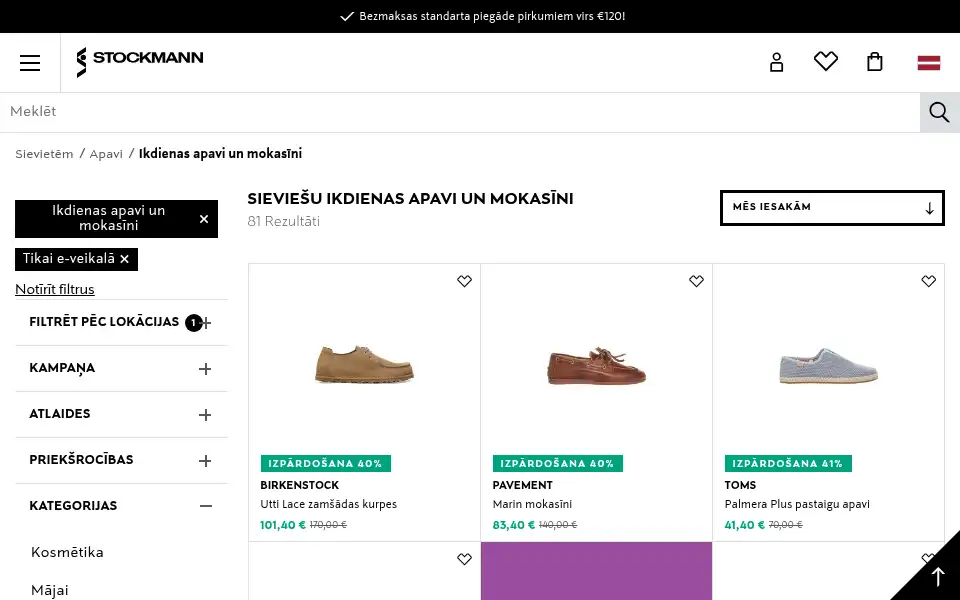Screen dimensions: 960x600
Task: Remove the 'Tikai e-veikalā' filter tag
Action: click(124, 259)
